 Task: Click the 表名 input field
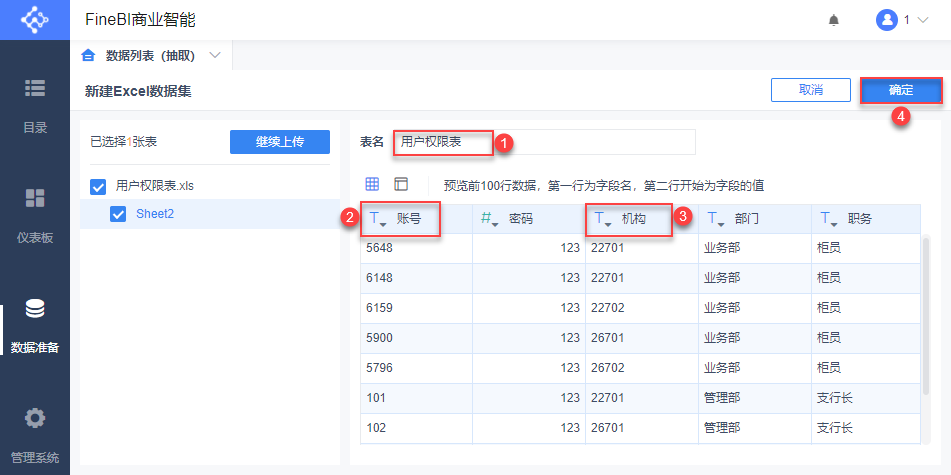tap(544, 142)
